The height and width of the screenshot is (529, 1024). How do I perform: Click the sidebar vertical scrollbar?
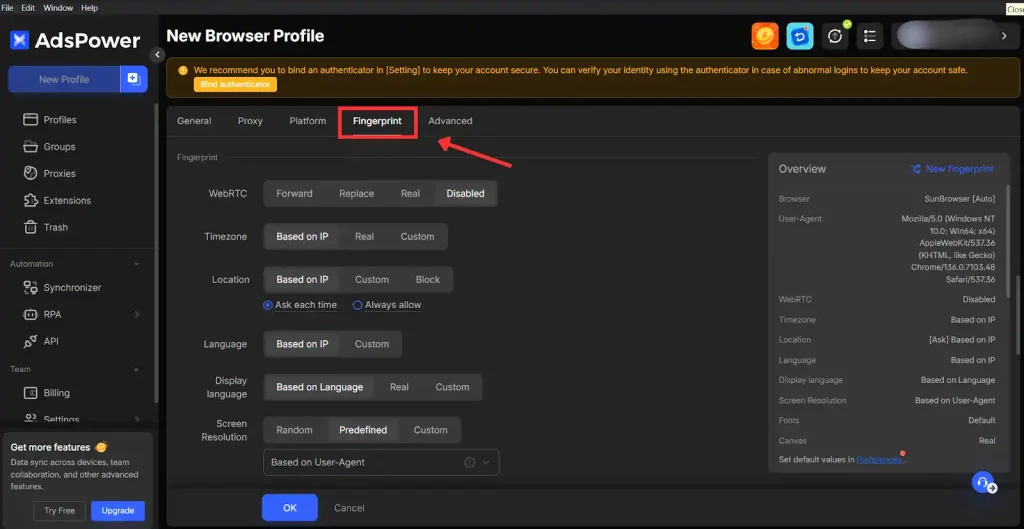coord(155,251)
